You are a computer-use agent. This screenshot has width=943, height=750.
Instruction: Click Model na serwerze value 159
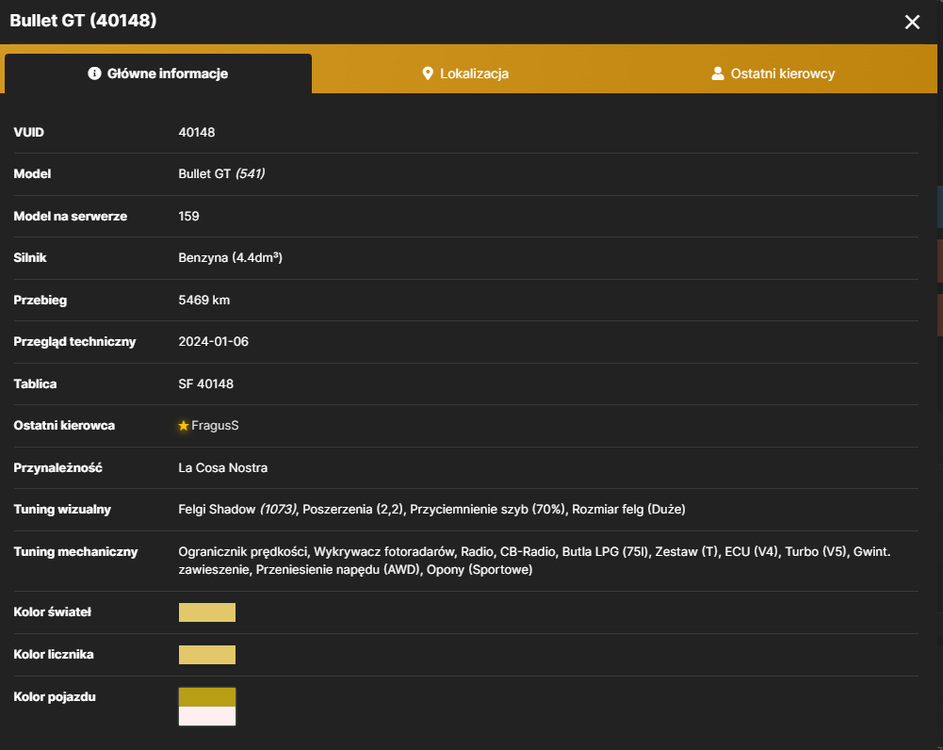(189, 216)
